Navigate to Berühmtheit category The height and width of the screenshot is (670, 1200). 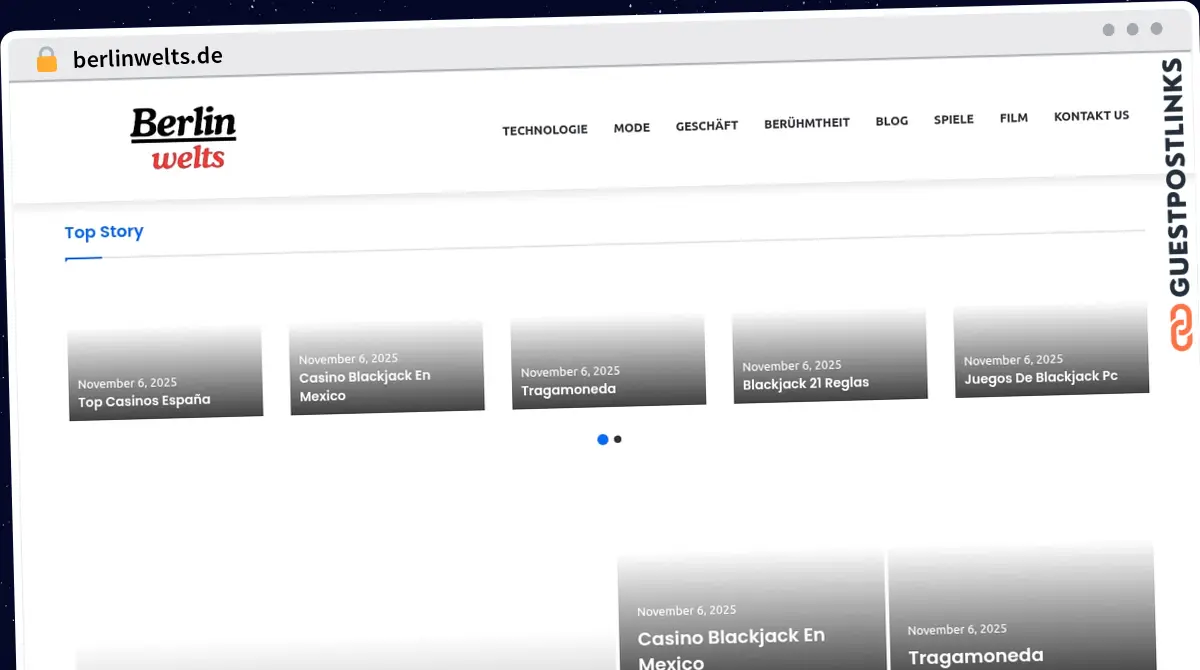coord(806,123)
